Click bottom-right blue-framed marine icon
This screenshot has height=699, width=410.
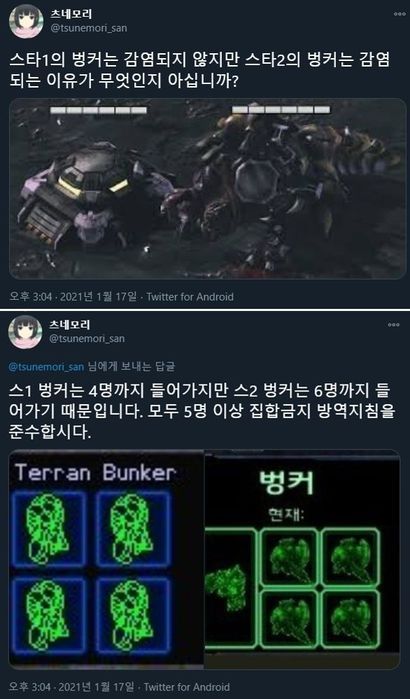134,616
